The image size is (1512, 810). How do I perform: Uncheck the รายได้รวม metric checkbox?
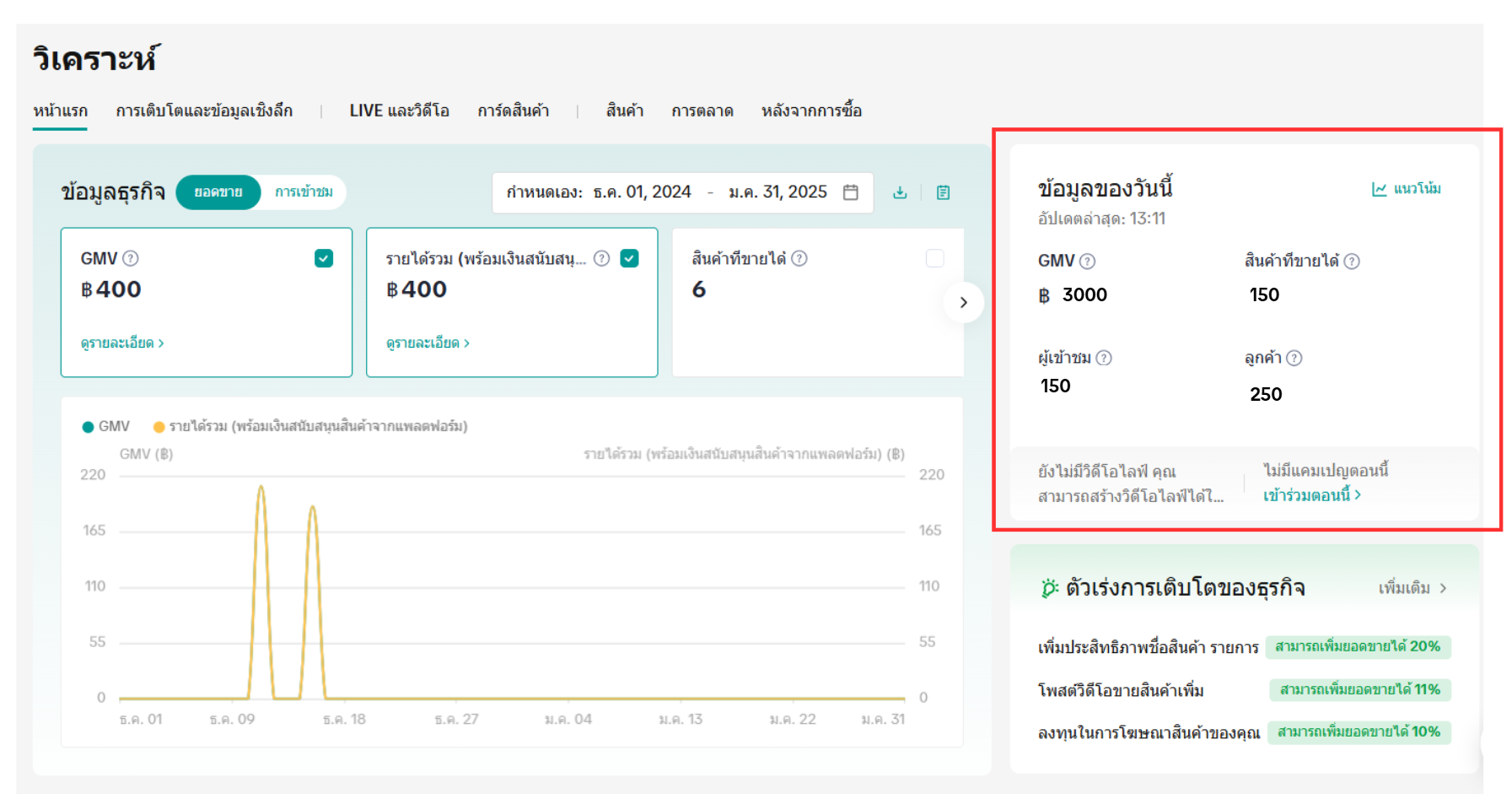tap(629, 258)
